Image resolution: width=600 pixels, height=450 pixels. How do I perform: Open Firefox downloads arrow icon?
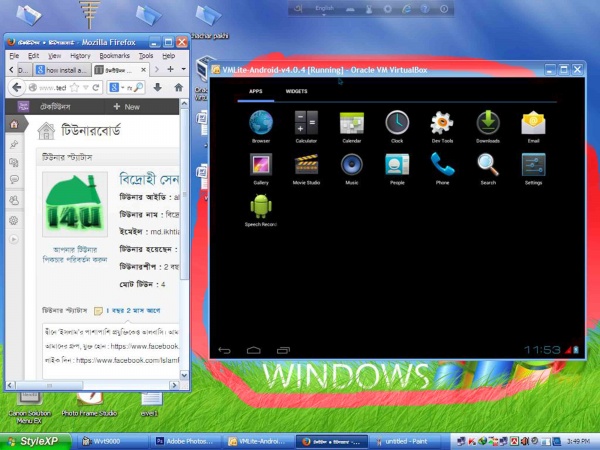(x=157, y=88)
